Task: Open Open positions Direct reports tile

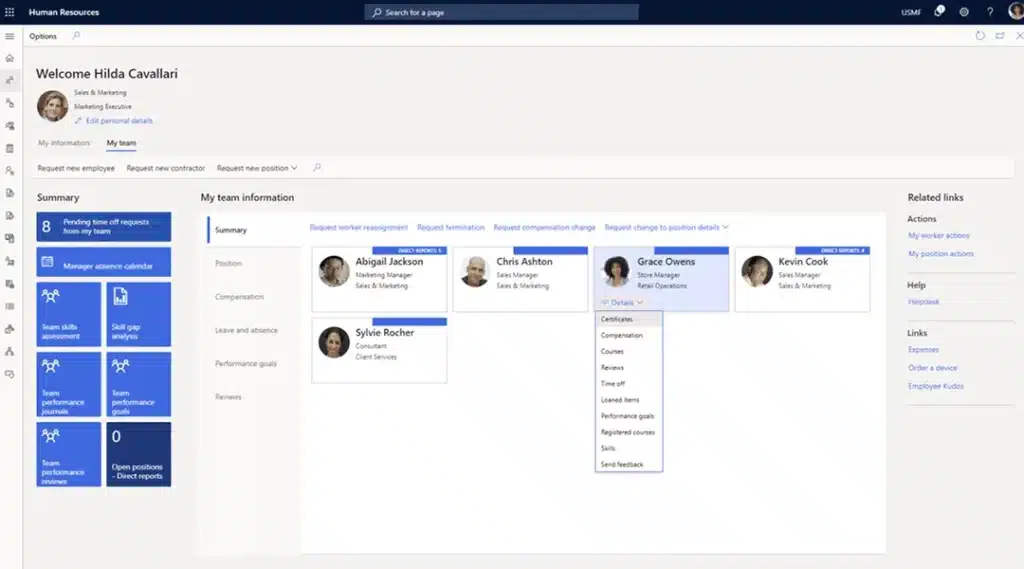Action: 138,454
